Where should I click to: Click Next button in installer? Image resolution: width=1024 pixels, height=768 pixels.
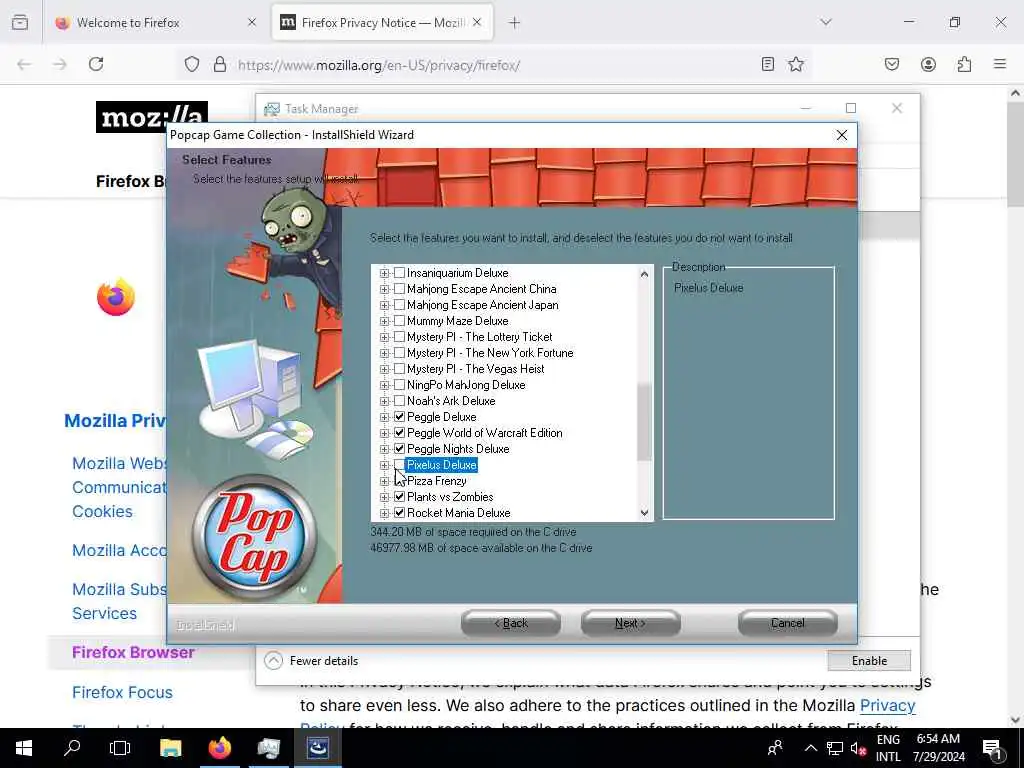pos(630,623)
